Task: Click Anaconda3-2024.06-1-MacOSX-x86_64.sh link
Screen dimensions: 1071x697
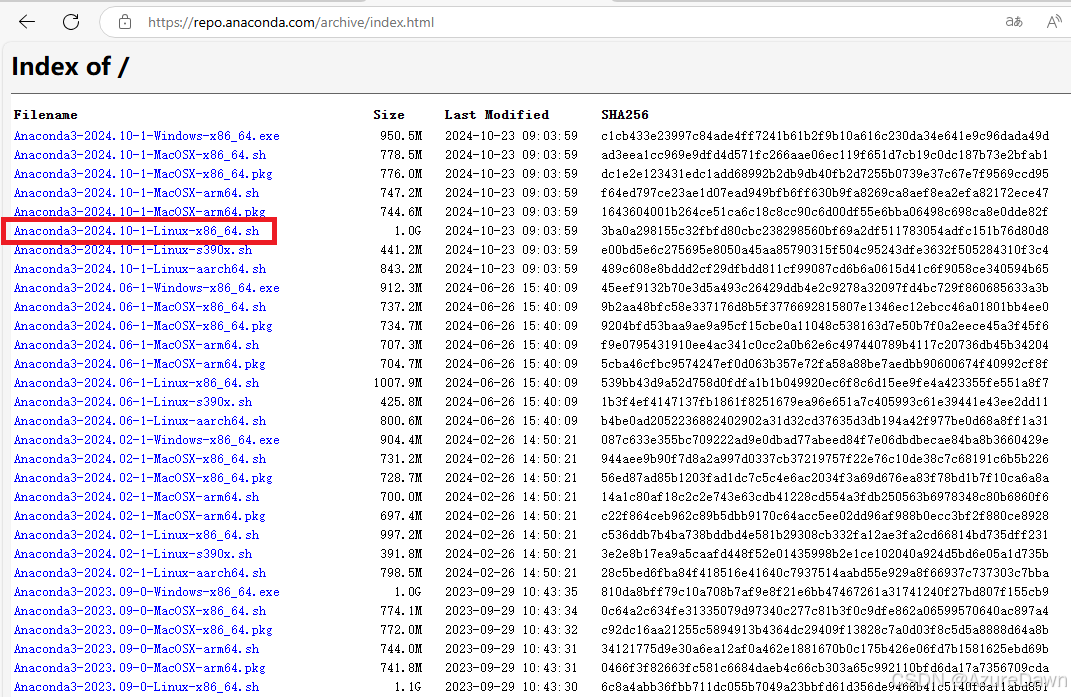Action: click(x=140, y=308)
